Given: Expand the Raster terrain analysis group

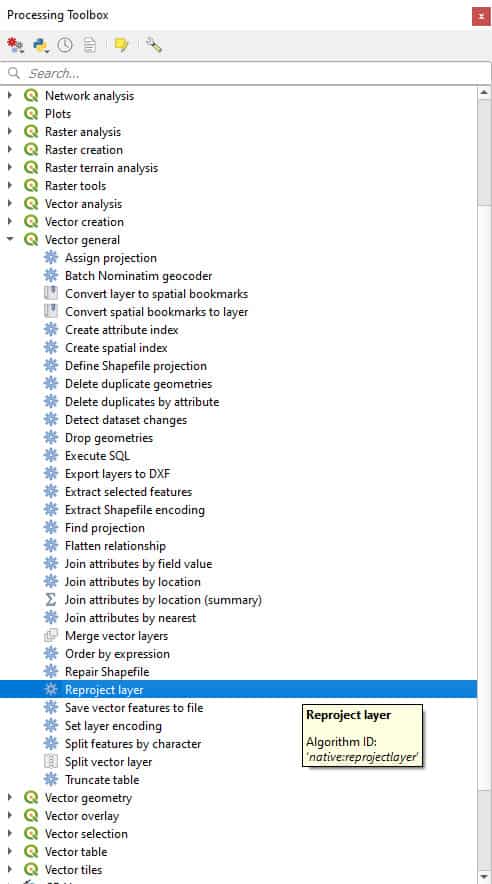Looking at the screenshot, I should click(x=10, y=168).
